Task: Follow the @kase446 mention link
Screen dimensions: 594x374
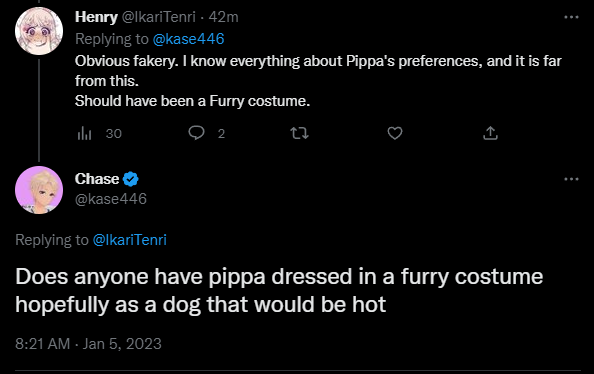Action: click(x=188, y=39)
